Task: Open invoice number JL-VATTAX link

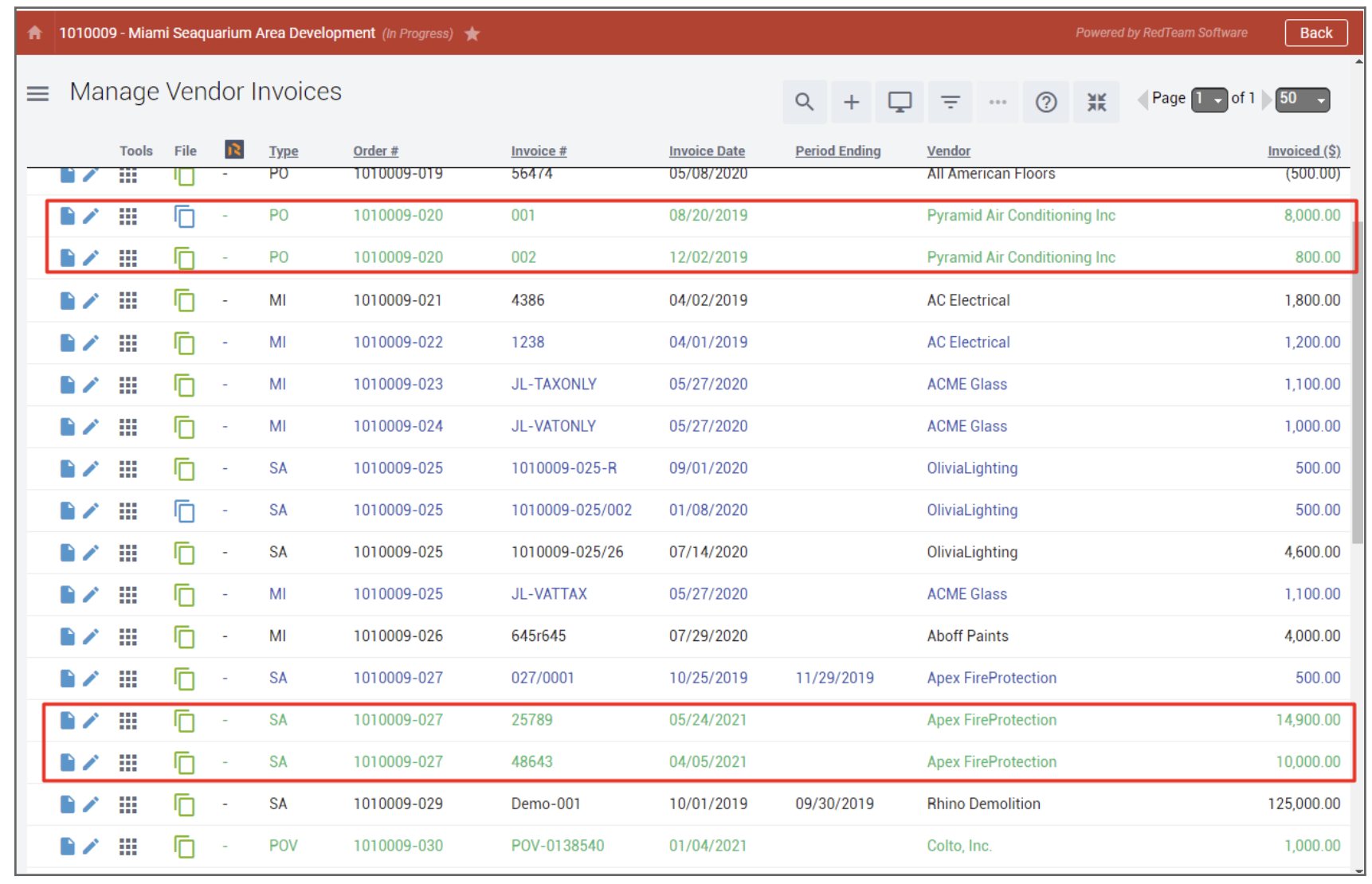Action: coord(549,594)
